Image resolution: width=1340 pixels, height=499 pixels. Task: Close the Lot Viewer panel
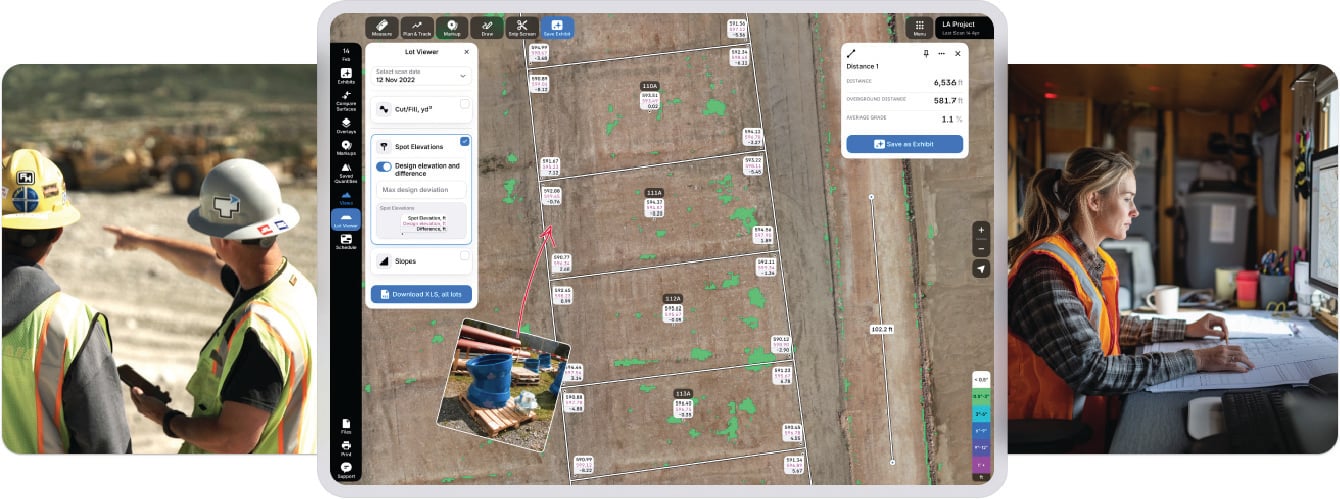pos(466,51)
